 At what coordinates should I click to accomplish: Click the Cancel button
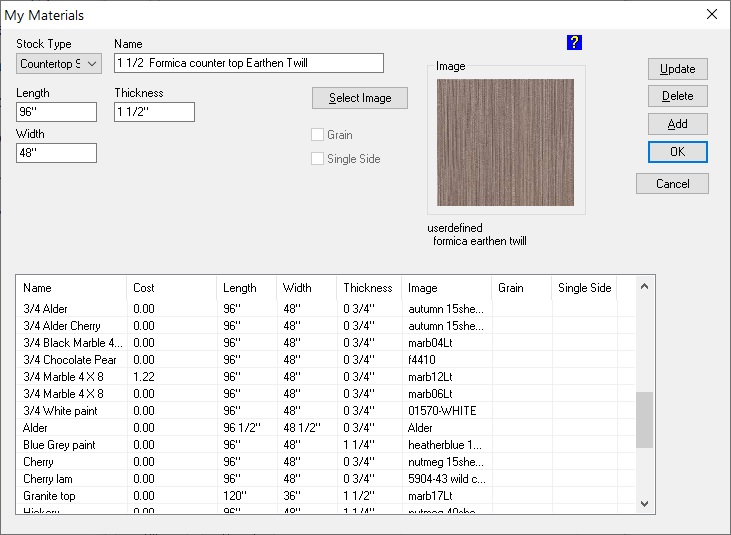(x=672, y=184)
